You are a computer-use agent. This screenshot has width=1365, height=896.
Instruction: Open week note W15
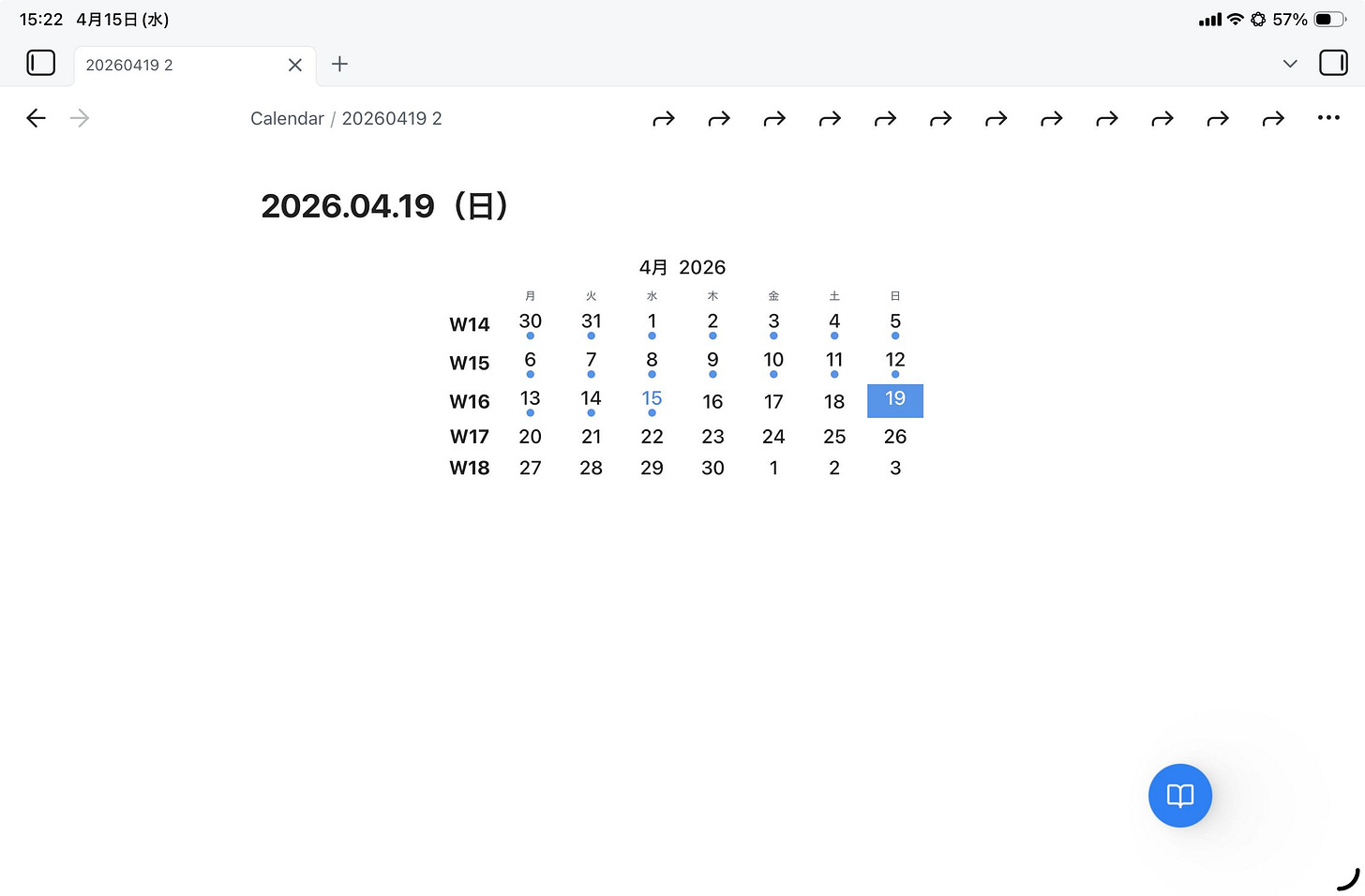click(x=470, y=363)
